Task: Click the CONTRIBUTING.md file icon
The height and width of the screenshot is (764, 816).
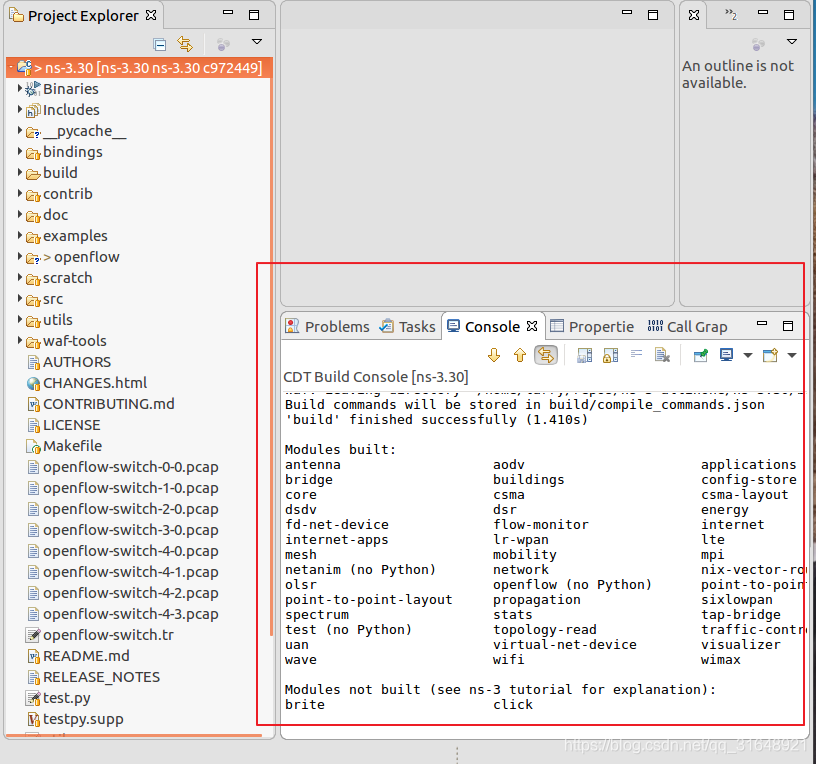Action: (x=33, y=404)
